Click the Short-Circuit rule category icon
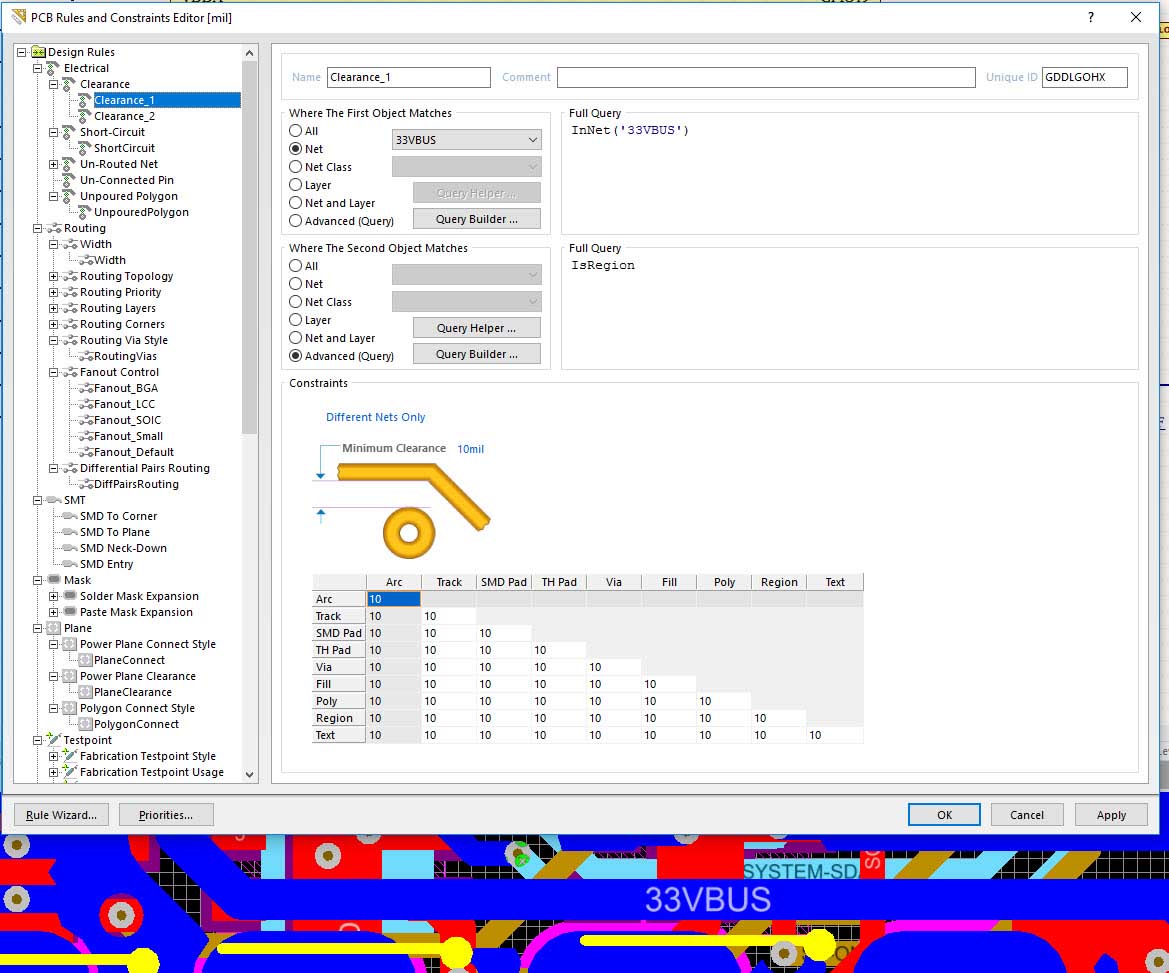1169x973 pixels. coord(69,132)
